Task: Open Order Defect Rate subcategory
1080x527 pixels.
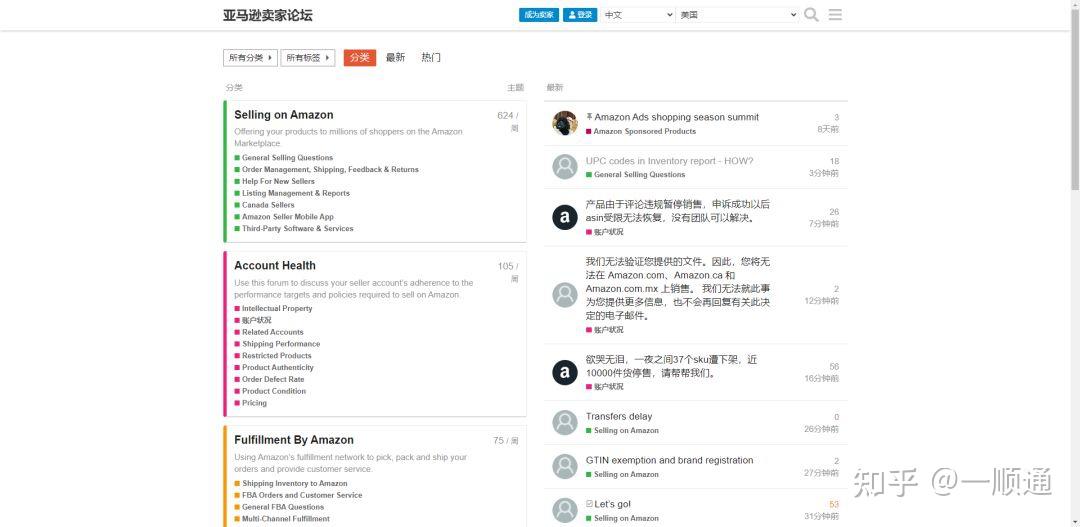Action: (273, 380)
